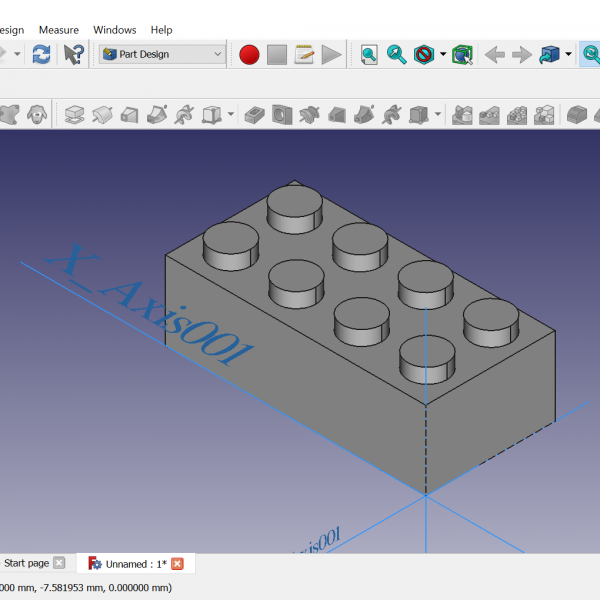This screenshot has height=600, width=600.
Task: Toggle the bounding box view icon
Action: pos(461,55)
